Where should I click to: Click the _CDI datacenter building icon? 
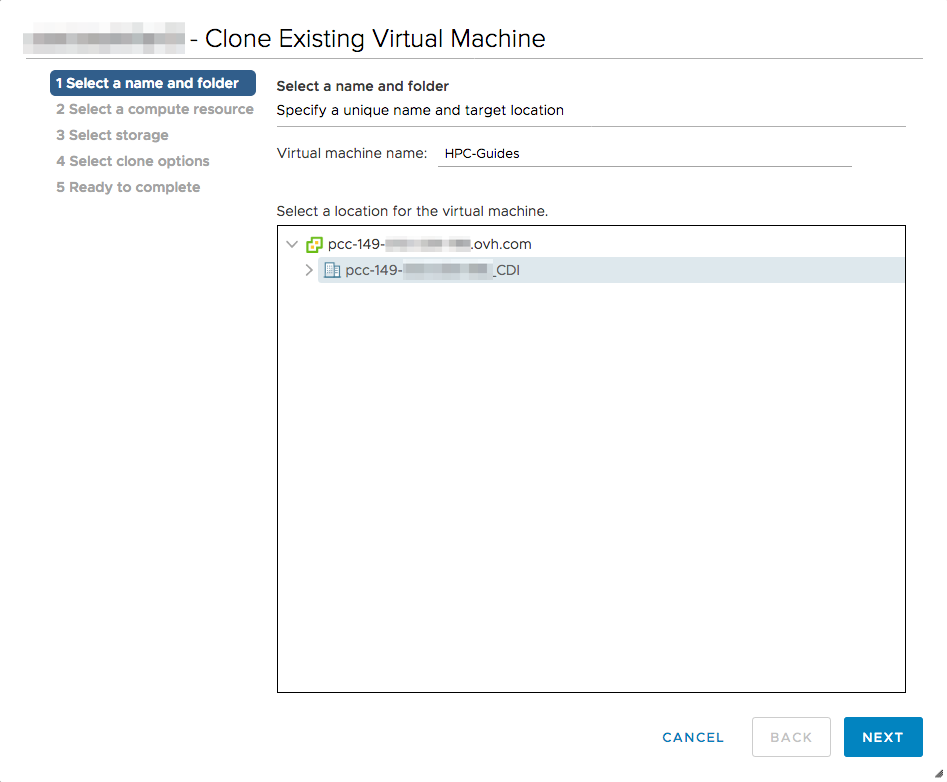click(x=331, y=270)
